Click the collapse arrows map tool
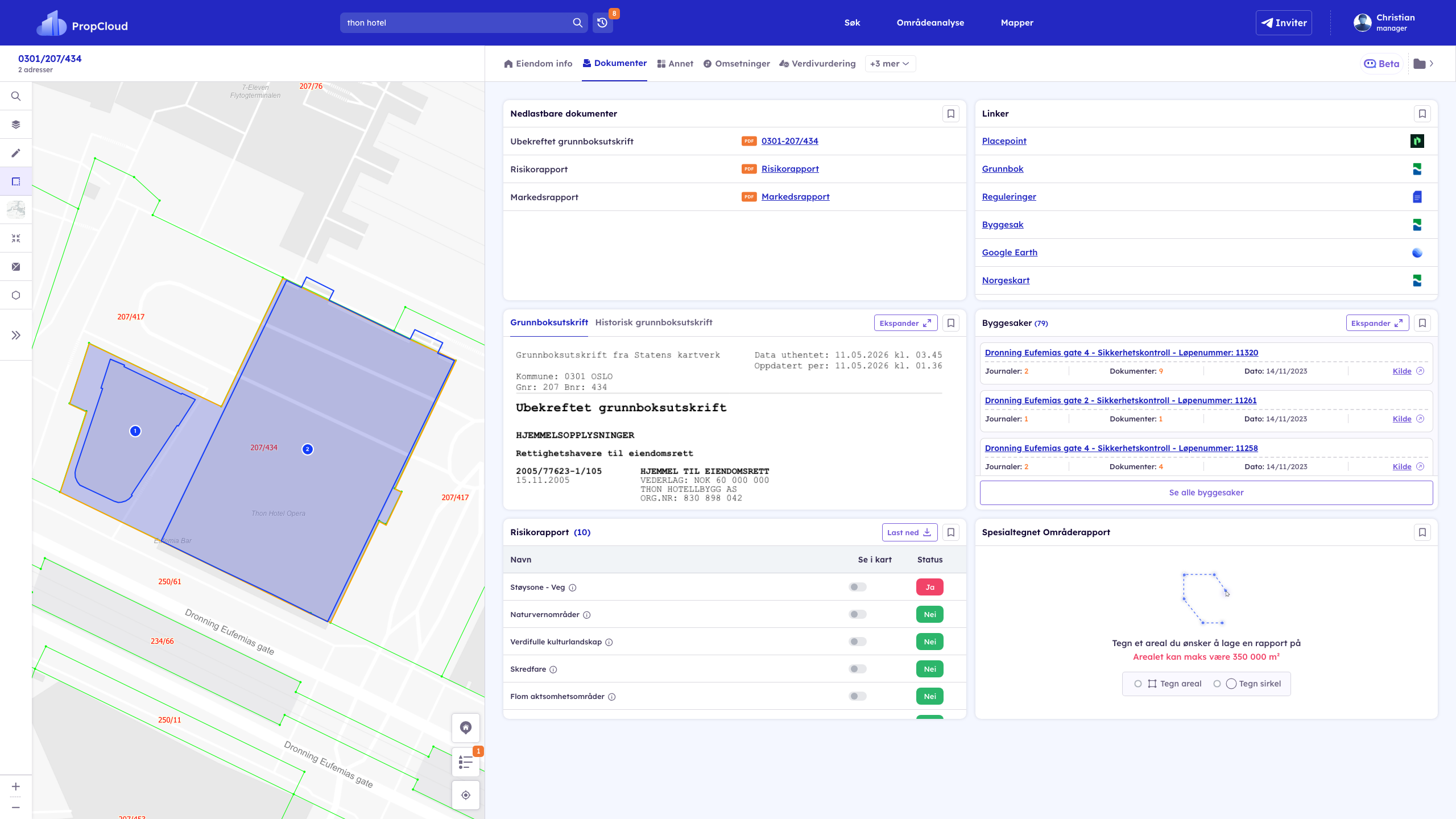1456x819 pixels. (16, 238)
